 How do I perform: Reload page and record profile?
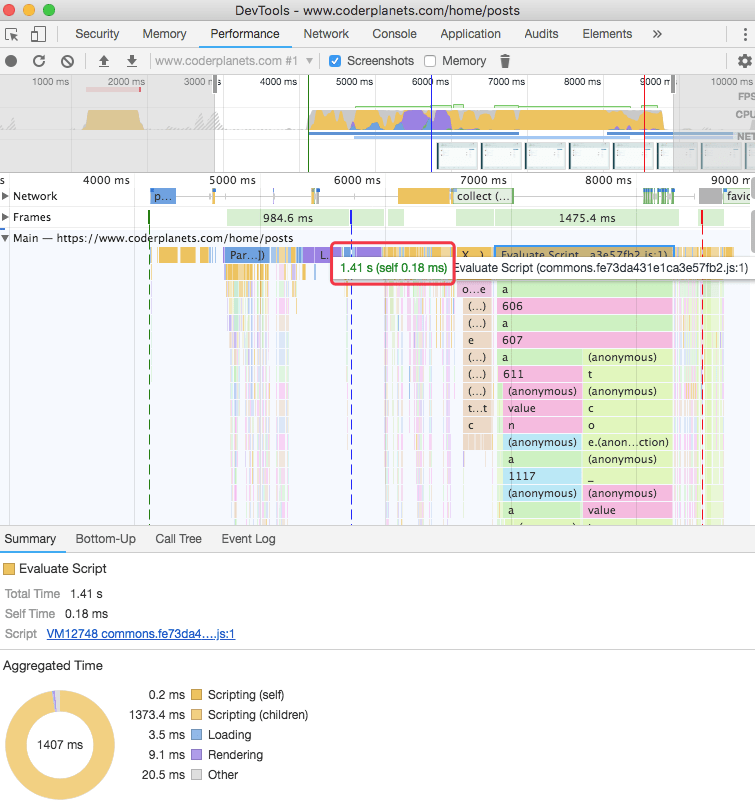point(39,61)
